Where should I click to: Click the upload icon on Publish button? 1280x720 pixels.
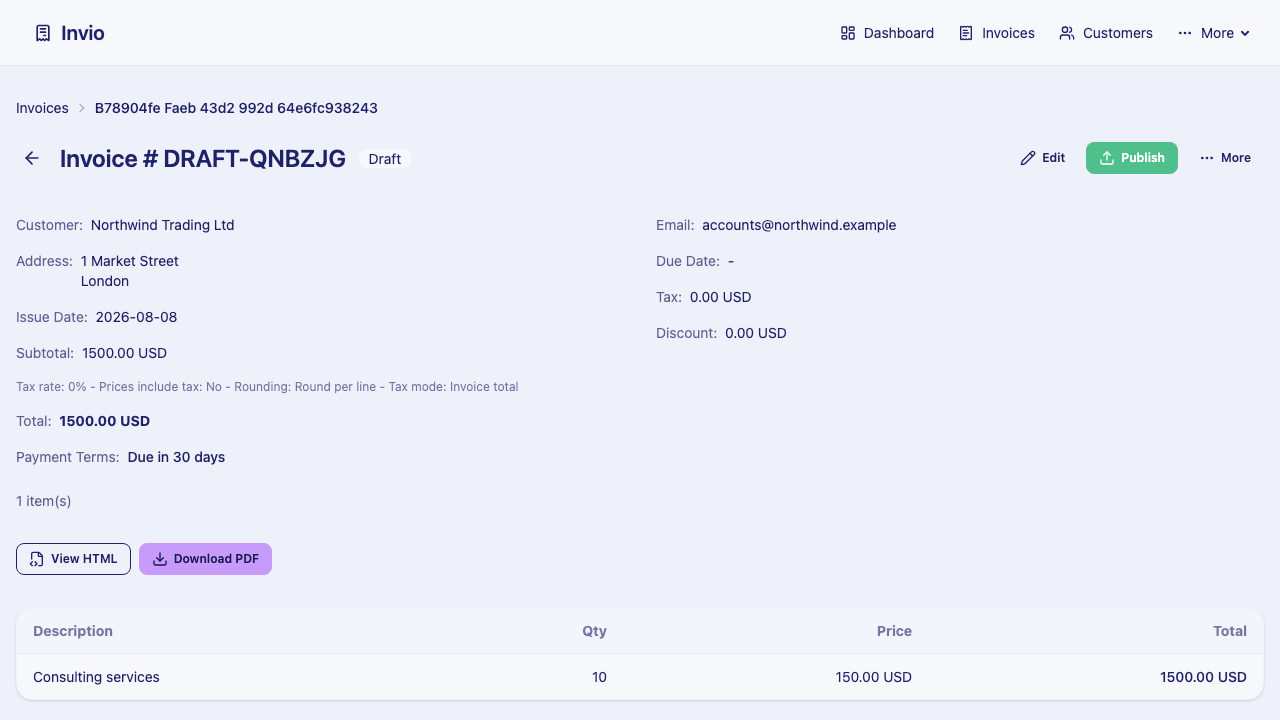tap(1107, 158)
